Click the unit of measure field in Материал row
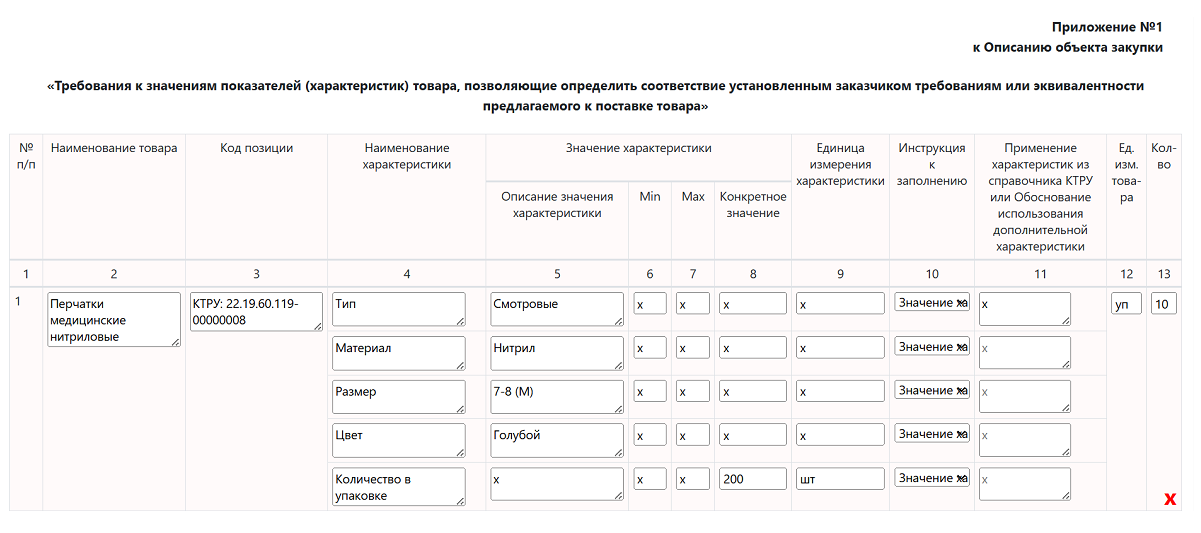The height and width of the screenshot is (533, 1201). pos(840,347)
